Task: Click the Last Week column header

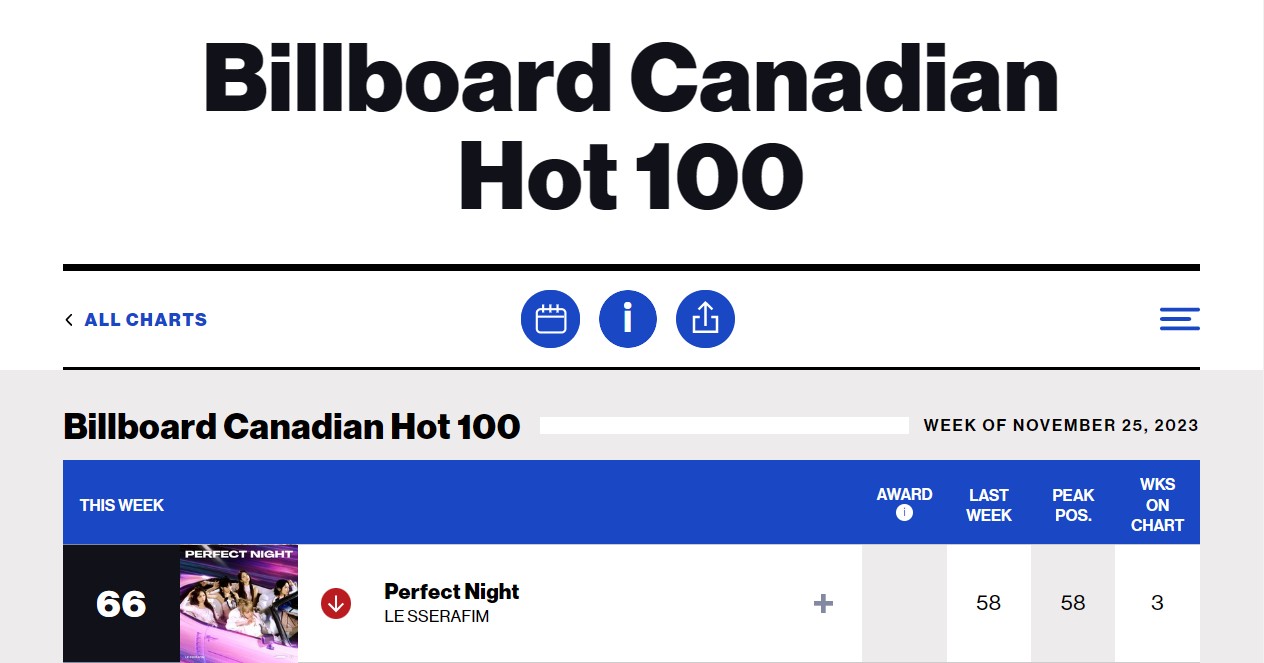Action: coord(989,505)
